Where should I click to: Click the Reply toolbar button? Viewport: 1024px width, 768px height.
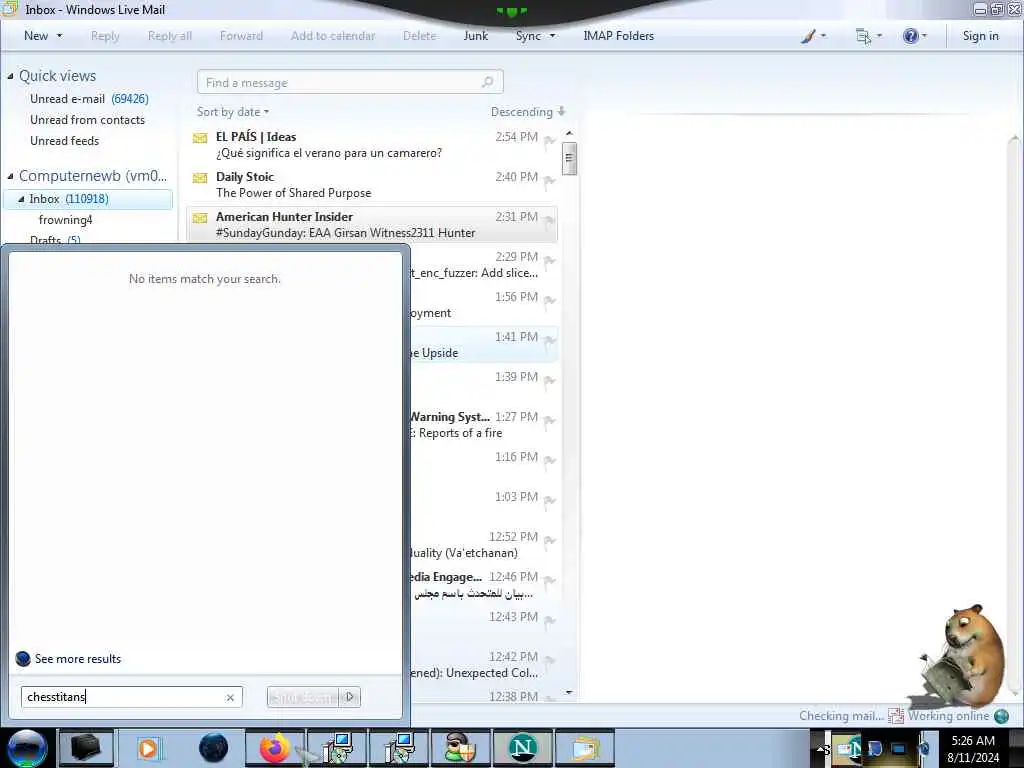point(105,36)
